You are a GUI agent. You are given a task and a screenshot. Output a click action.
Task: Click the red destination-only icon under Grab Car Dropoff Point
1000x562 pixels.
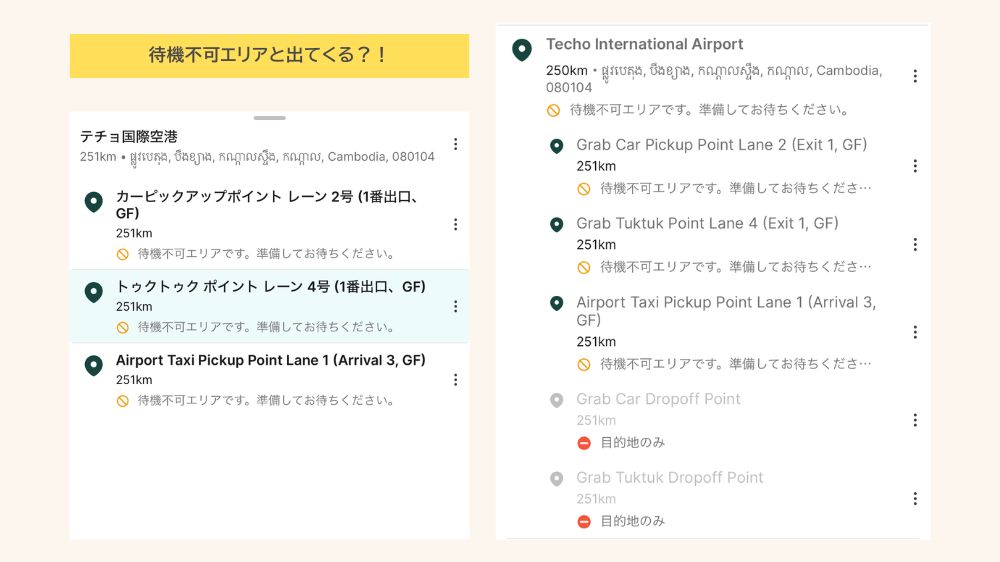[584, 443]
